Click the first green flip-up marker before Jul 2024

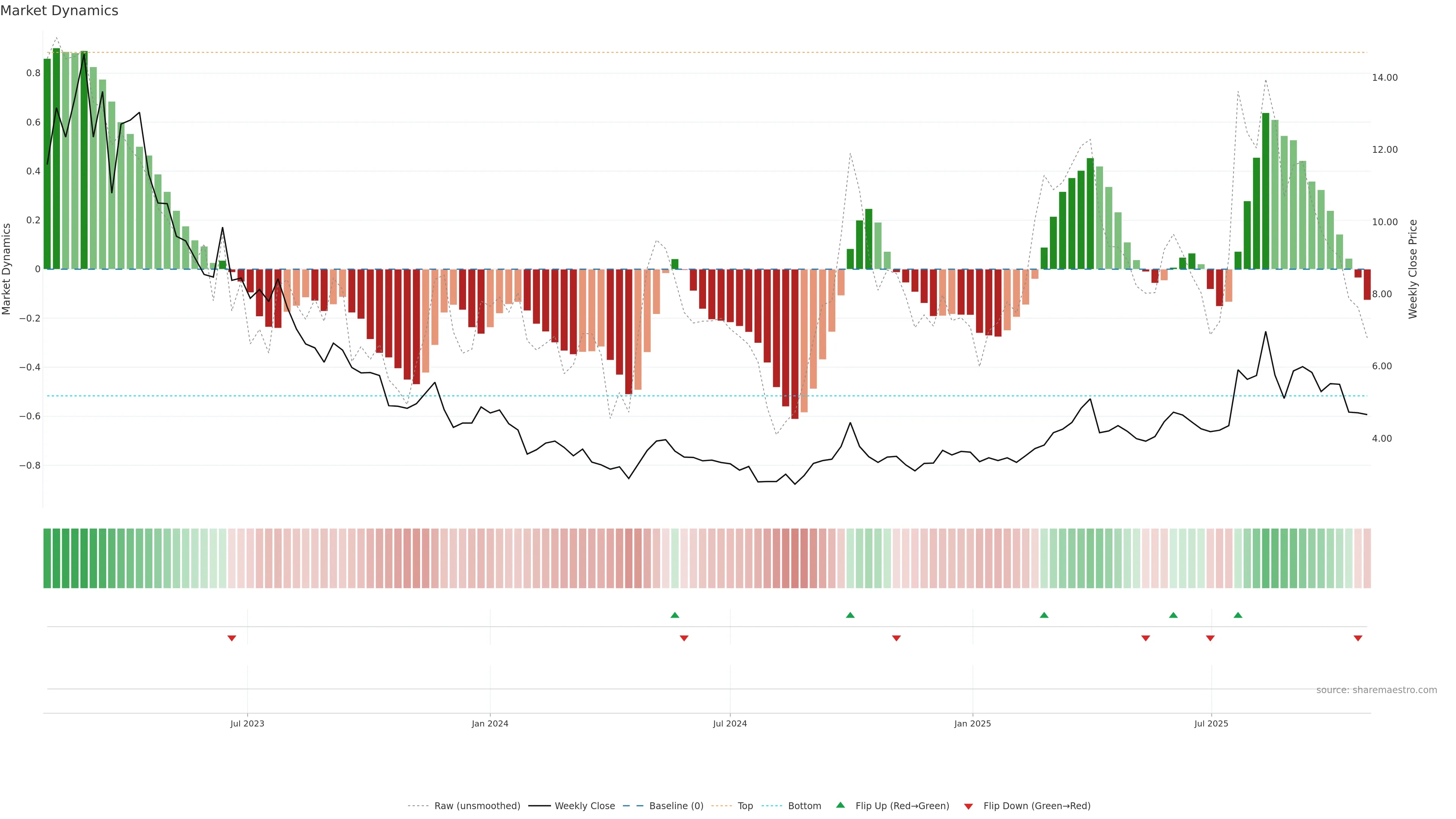[675, 615]
